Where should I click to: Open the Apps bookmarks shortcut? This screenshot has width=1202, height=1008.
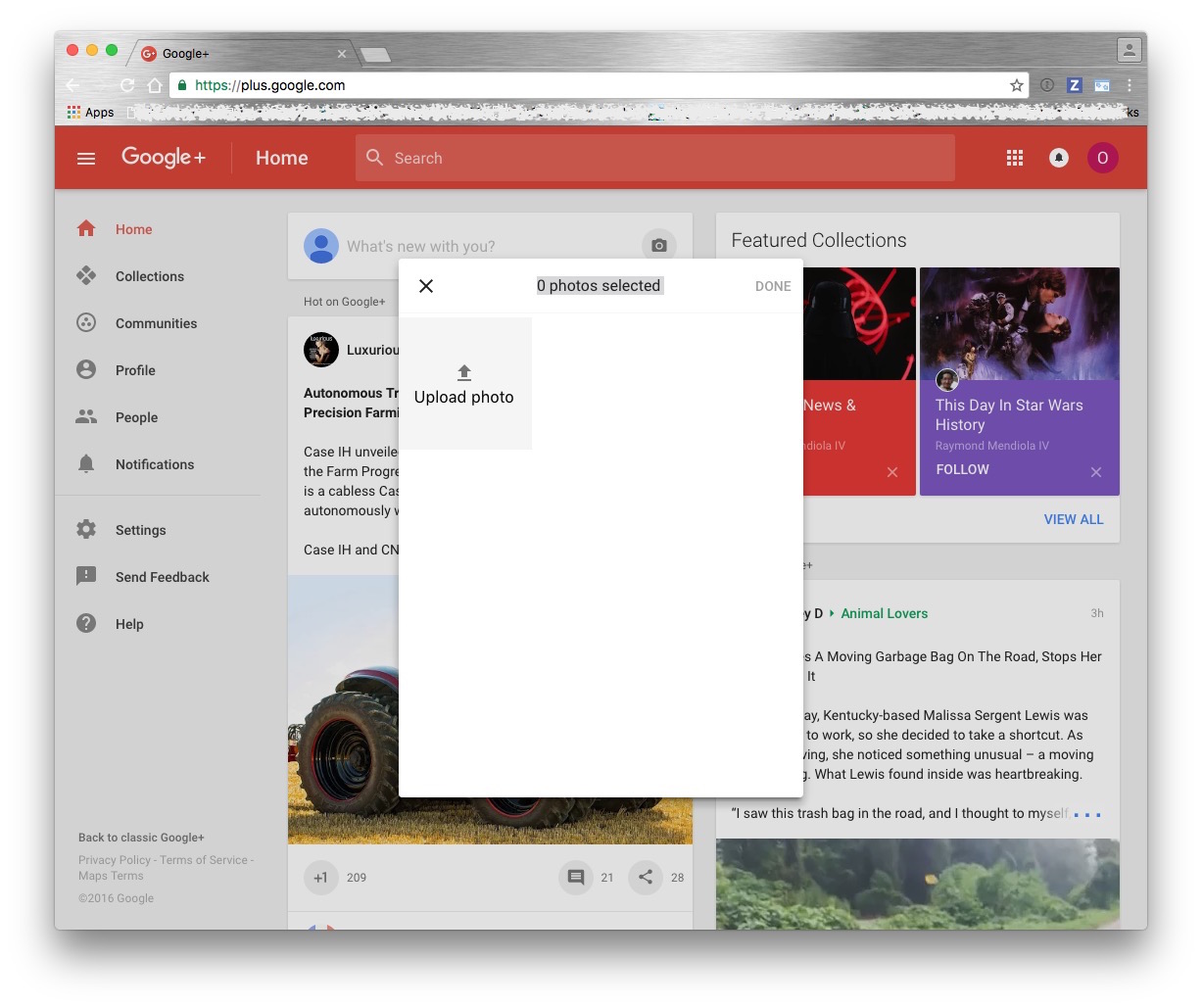(90, 112)
